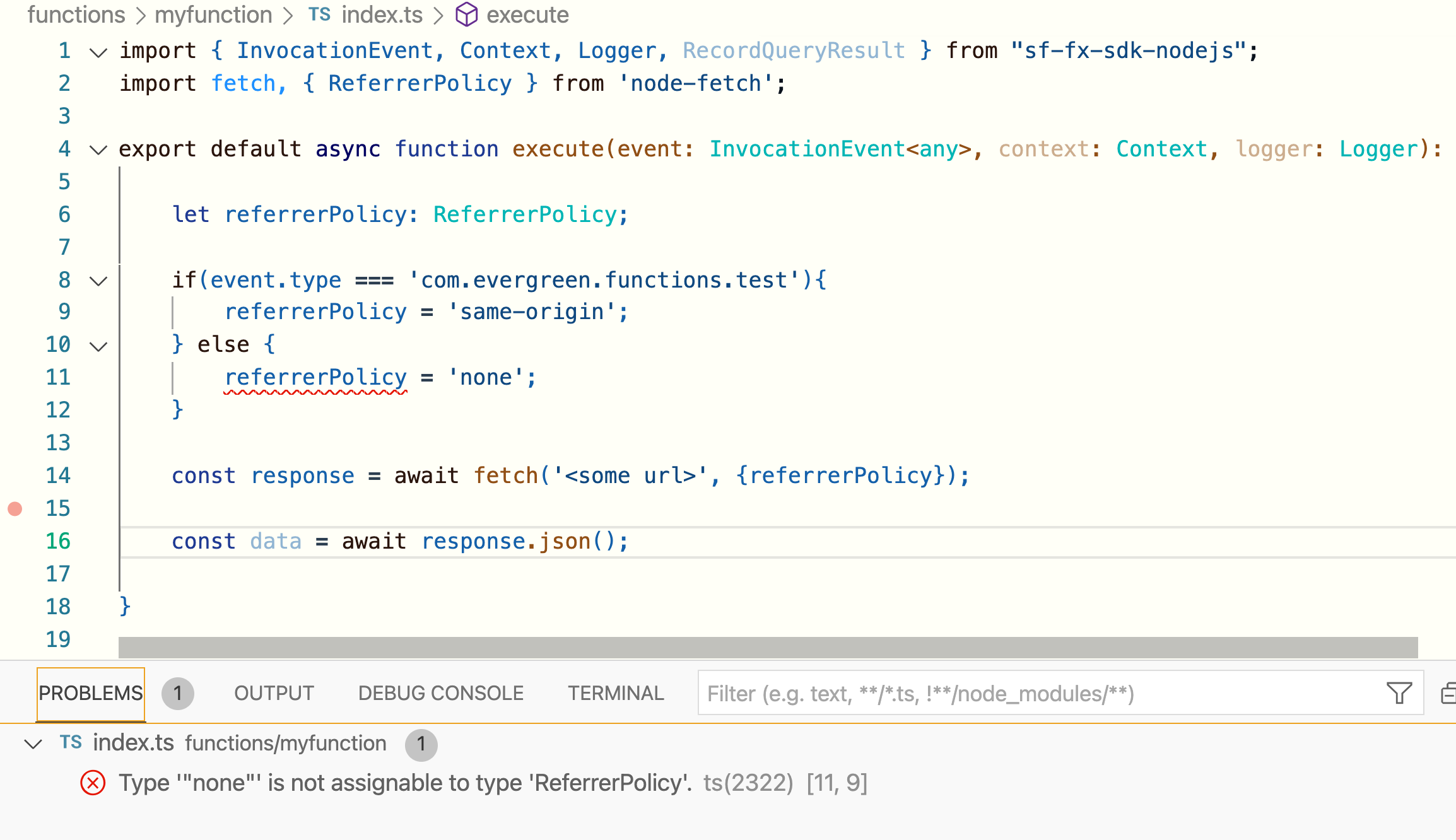Collapse the else block using line 10 chevron
Screen dimensions: 1456x840
tap(98, 345)
